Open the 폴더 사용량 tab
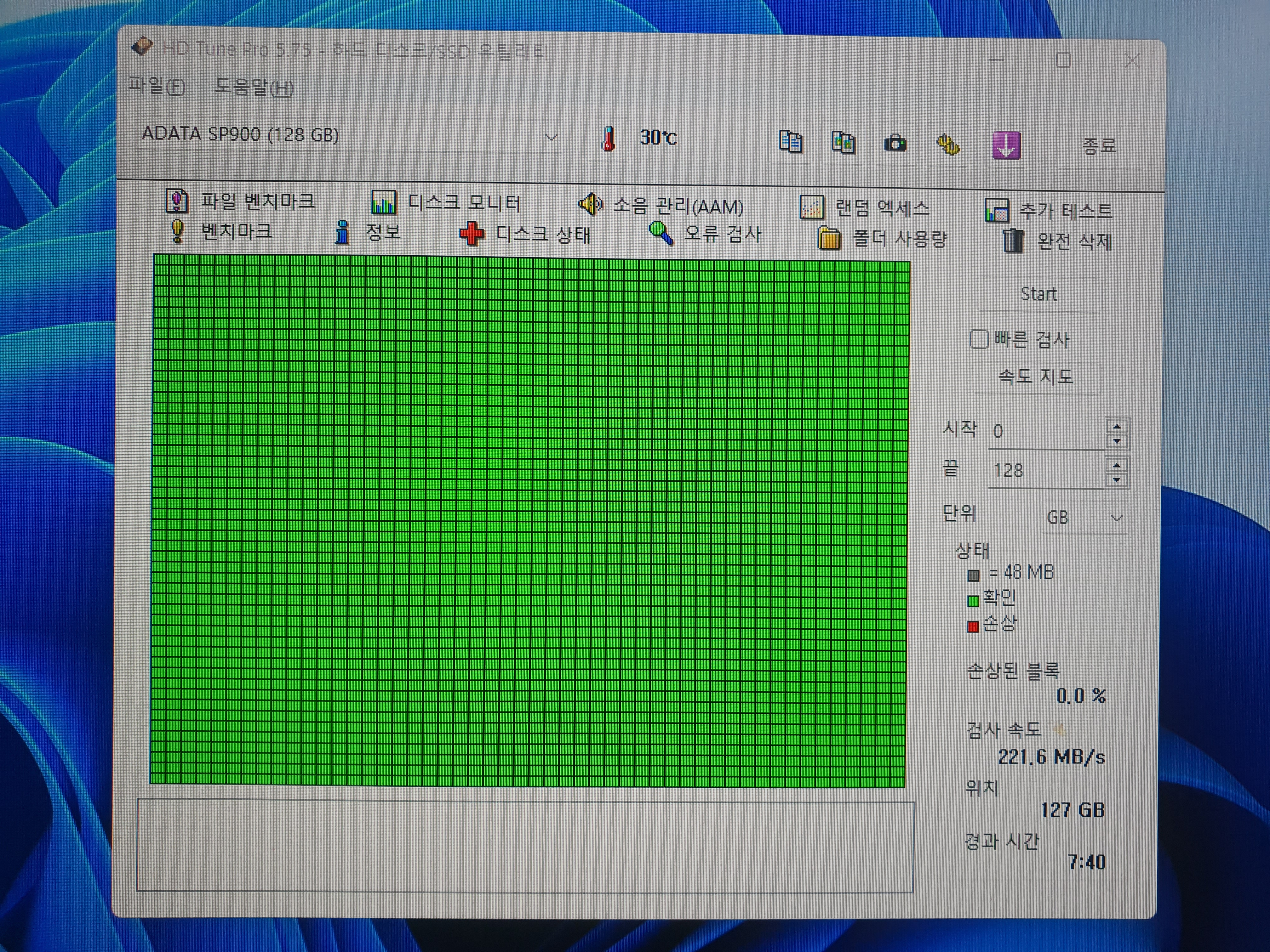Viewport: 1270px width, 952px height. point(882,238)
